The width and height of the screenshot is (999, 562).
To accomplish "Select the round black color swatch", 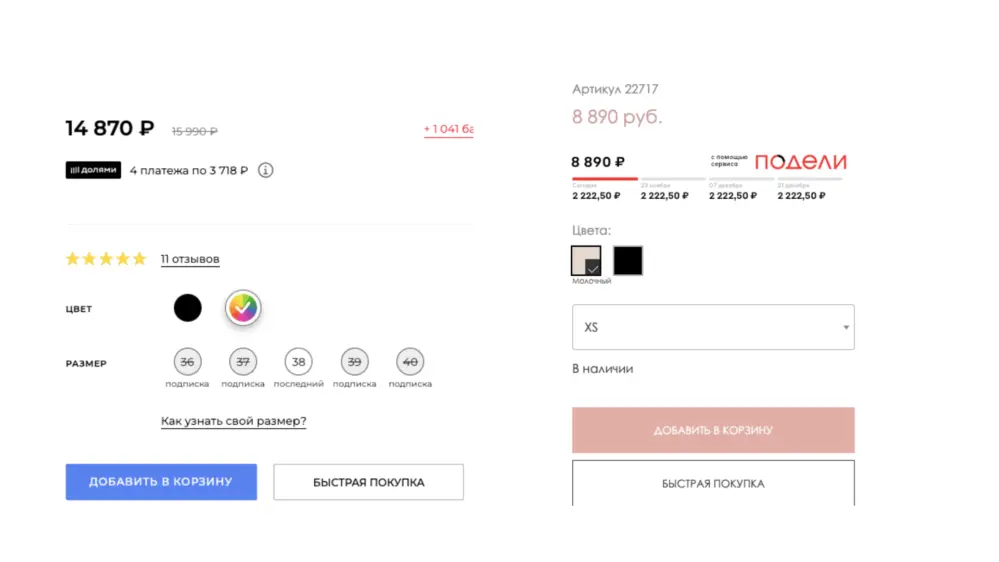I will (x=188, y=308).
